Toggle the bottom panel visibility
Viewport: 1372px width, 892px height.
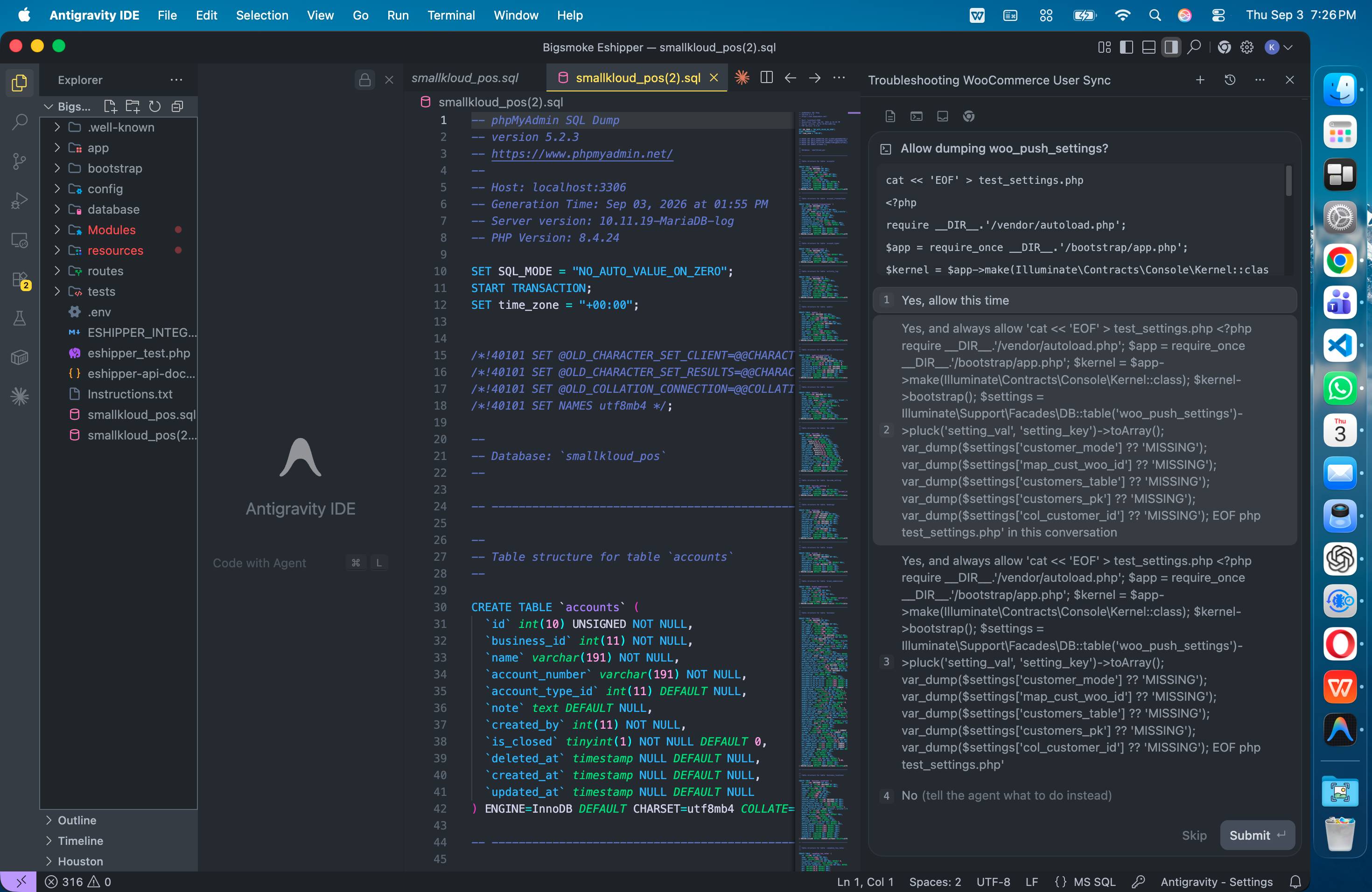coord(1148,47)
